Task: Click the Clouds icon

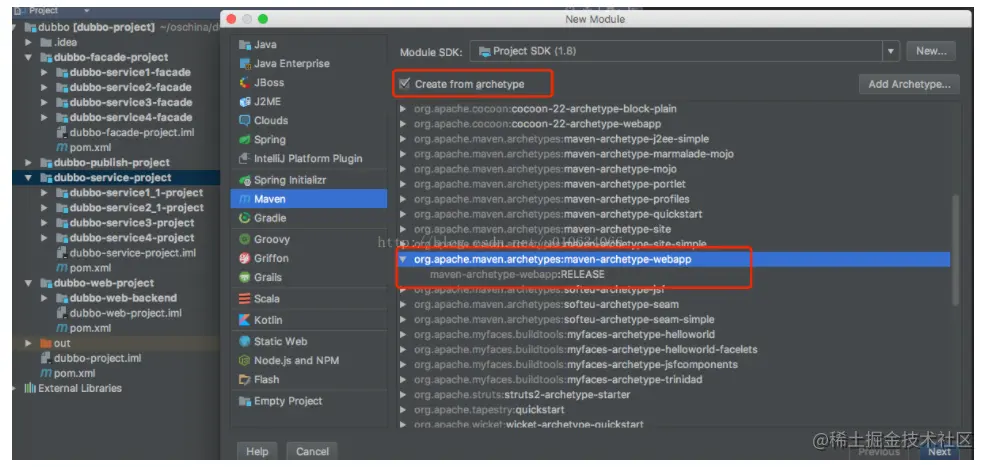Action: (244, 121)
